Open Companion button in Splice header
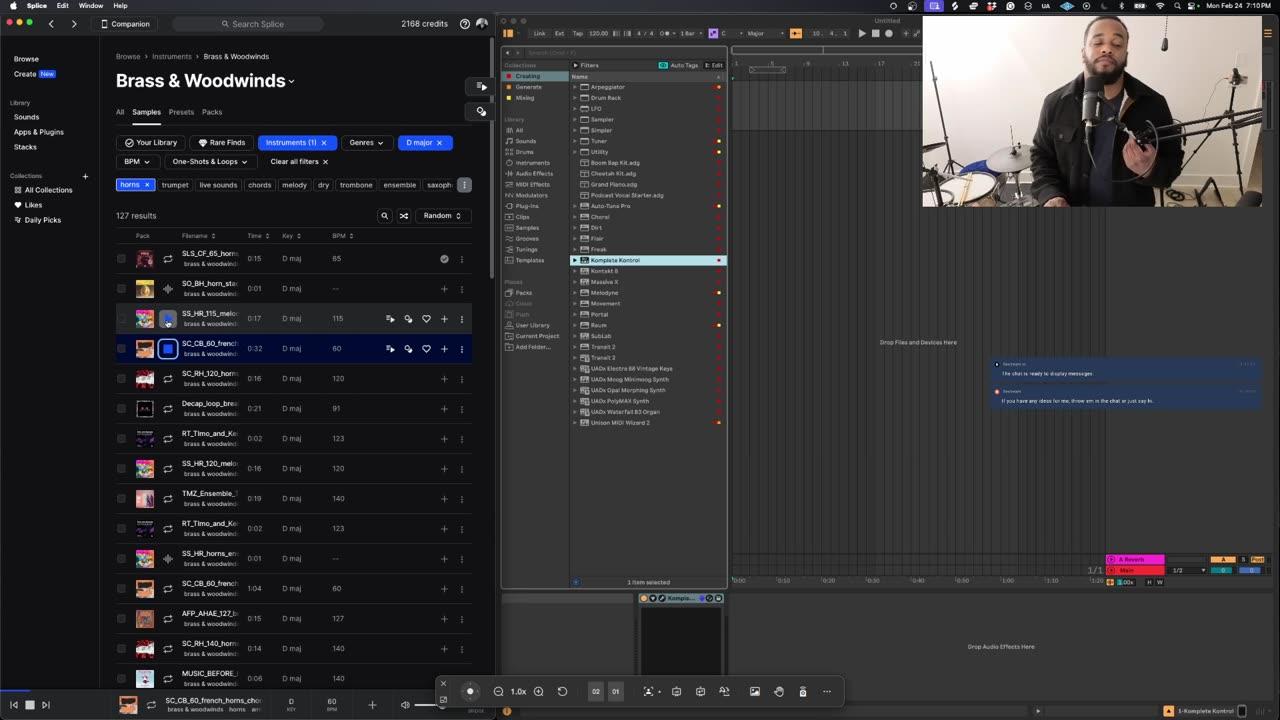1280x720 pixels. point(125,24)
